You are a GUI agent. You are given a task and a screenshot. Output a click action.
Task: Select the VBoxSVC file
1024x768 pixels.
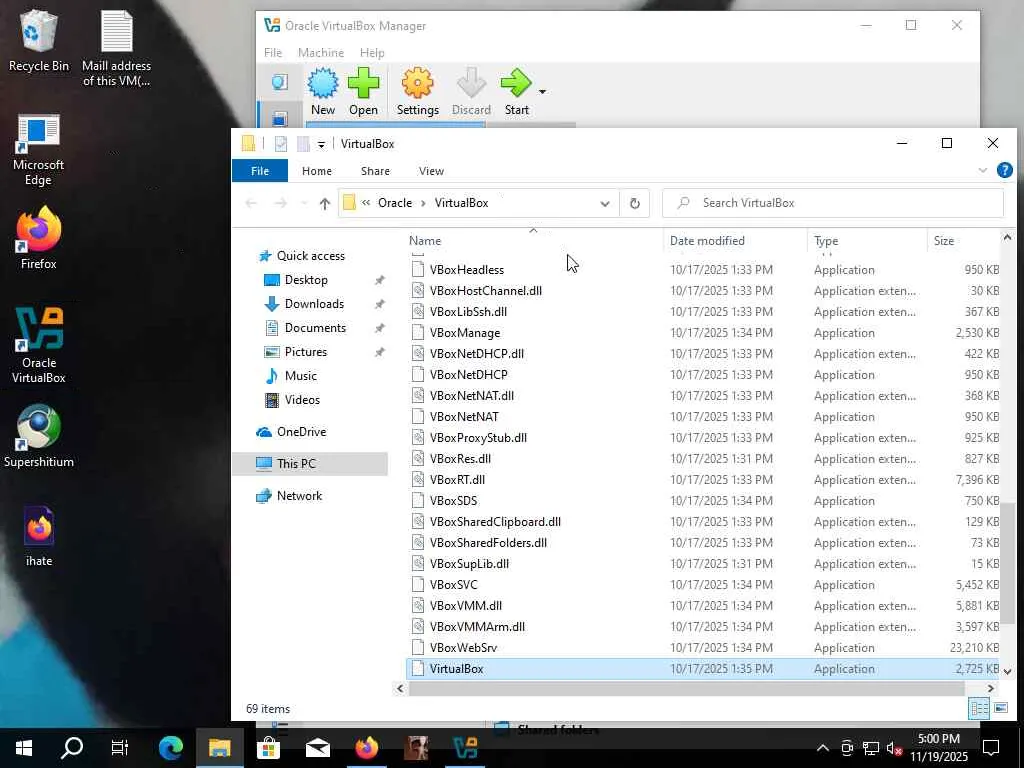704,585
